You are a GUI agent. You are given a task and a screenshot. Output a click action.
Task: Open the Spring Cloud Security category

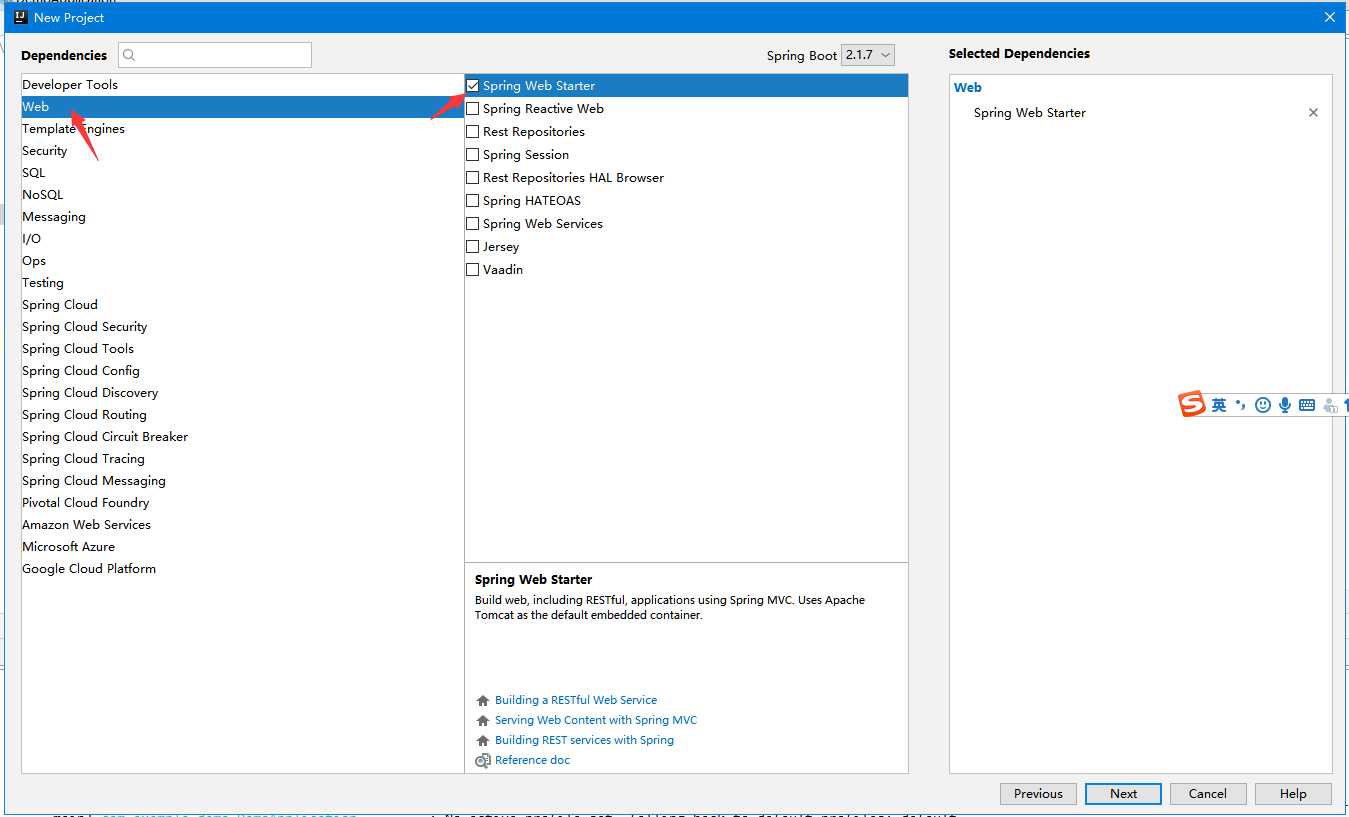[x=243, y=327]
